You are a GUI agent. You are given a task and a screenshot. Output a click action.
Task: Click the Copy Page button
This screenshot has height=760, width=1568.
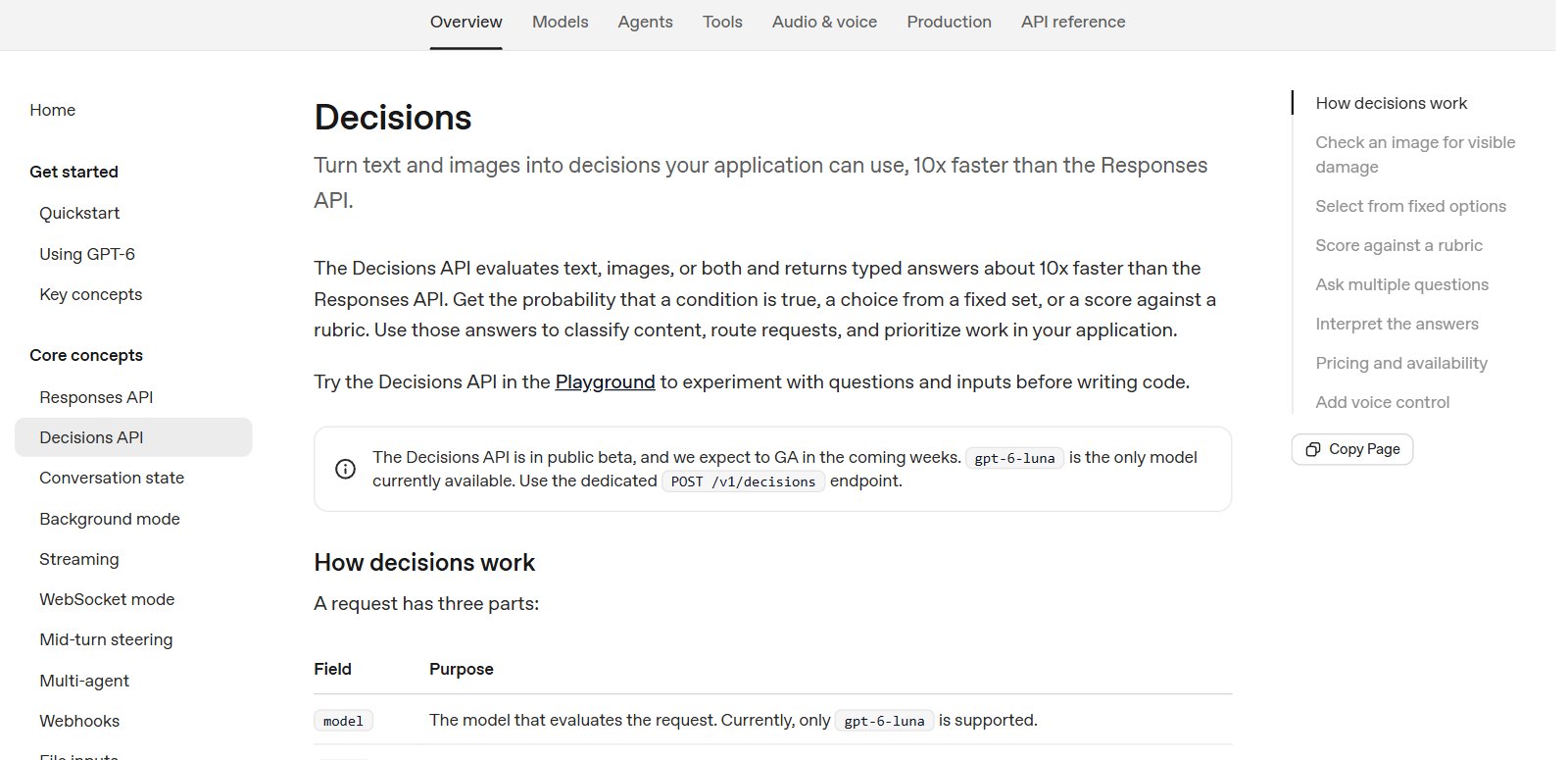1352,449
